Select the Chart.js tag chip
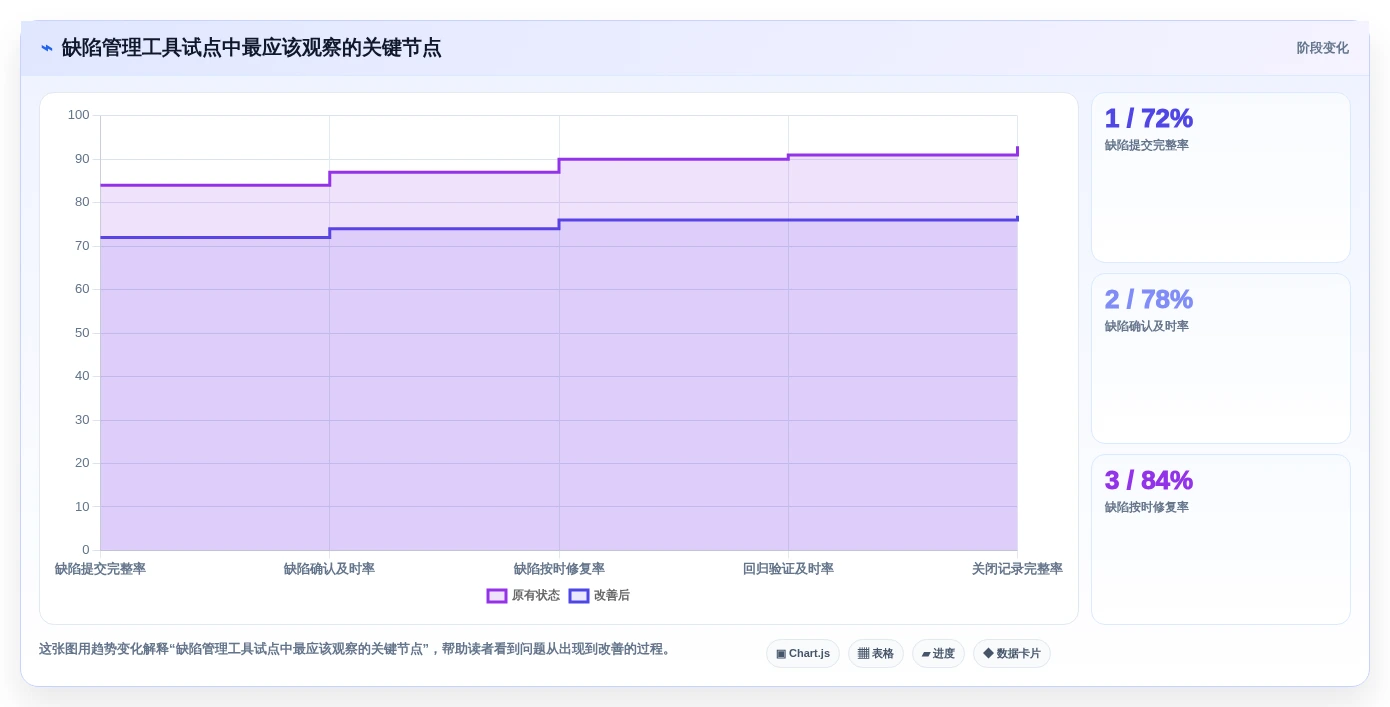Image resolution: width=1390 pixels, height=707 pixels. [x=803, y=654]
